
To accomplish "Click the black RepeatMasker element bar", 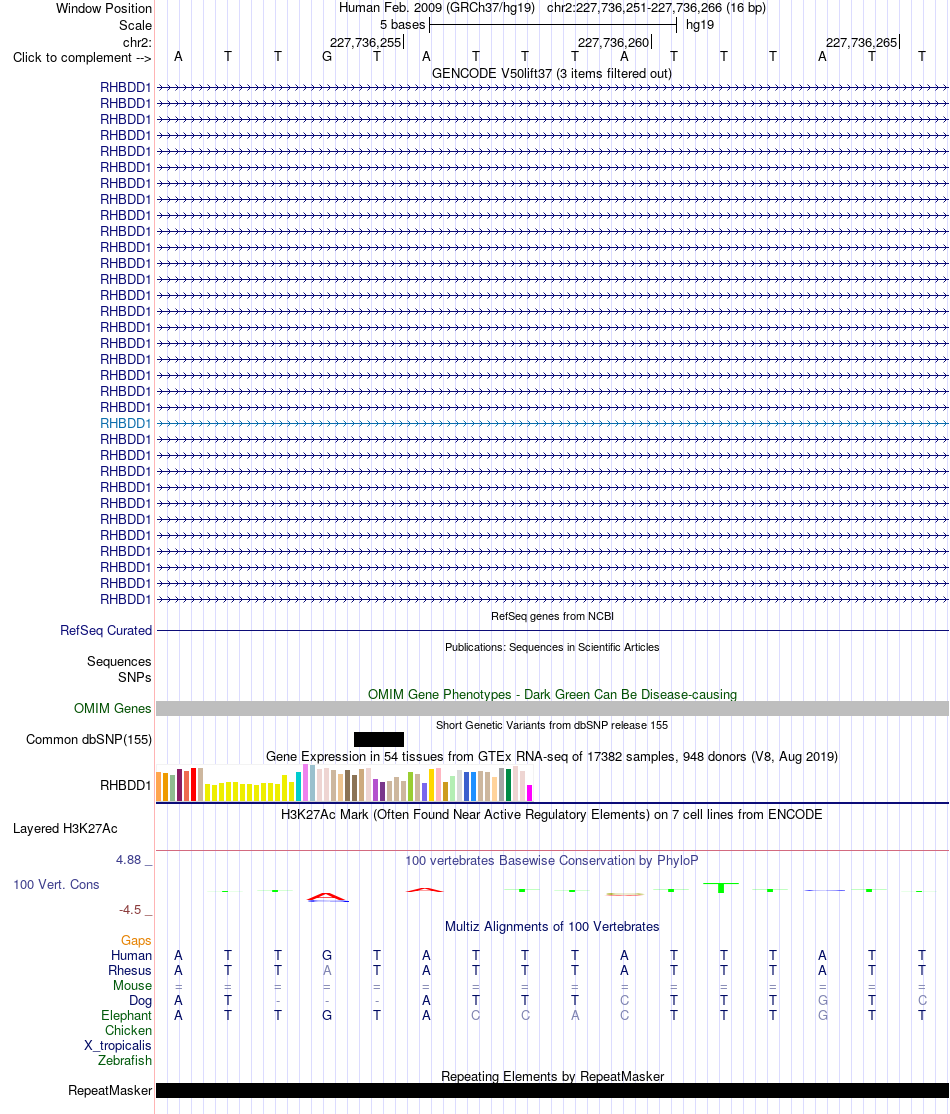I will click(x=552, y=1091).
